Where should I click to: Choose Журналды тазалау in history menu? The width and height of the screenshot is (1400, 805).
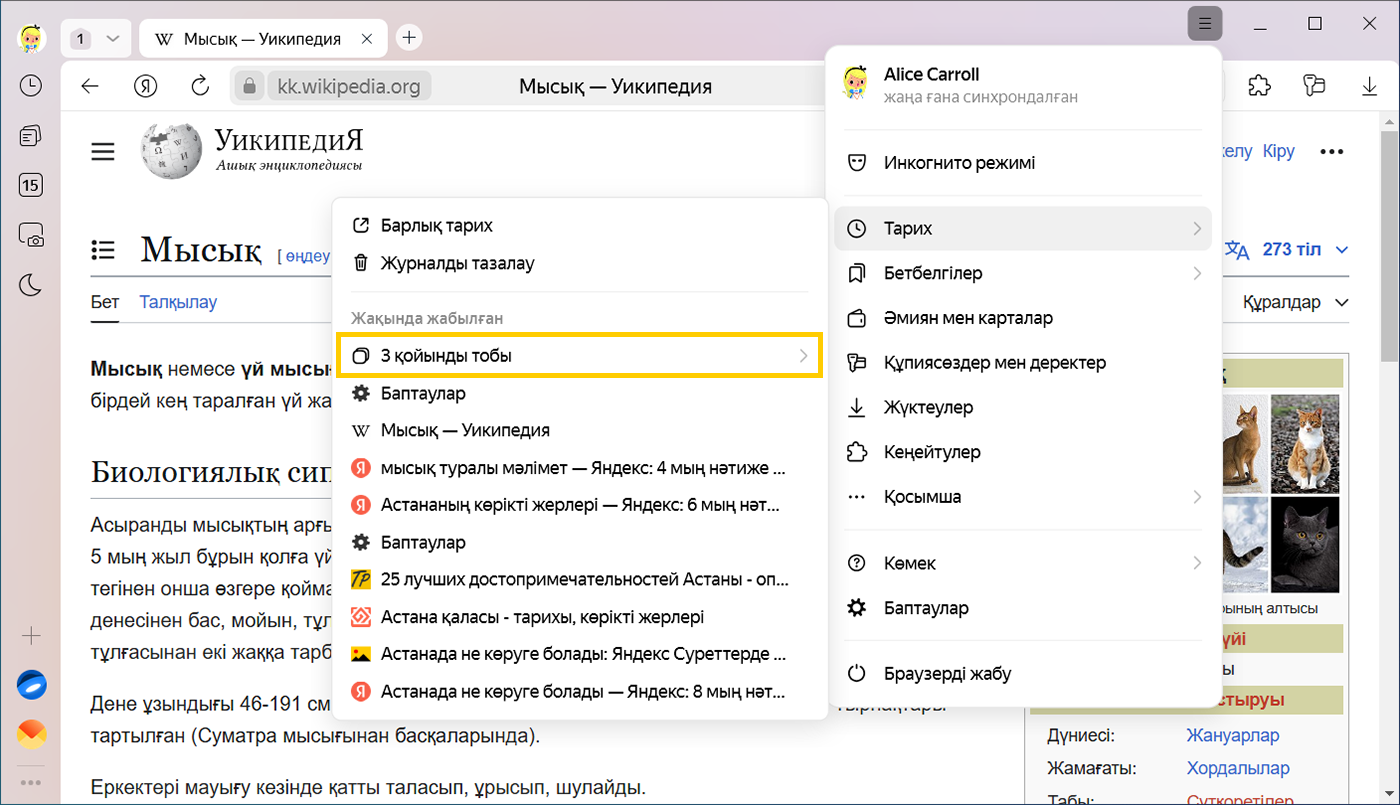pos(457,264)
